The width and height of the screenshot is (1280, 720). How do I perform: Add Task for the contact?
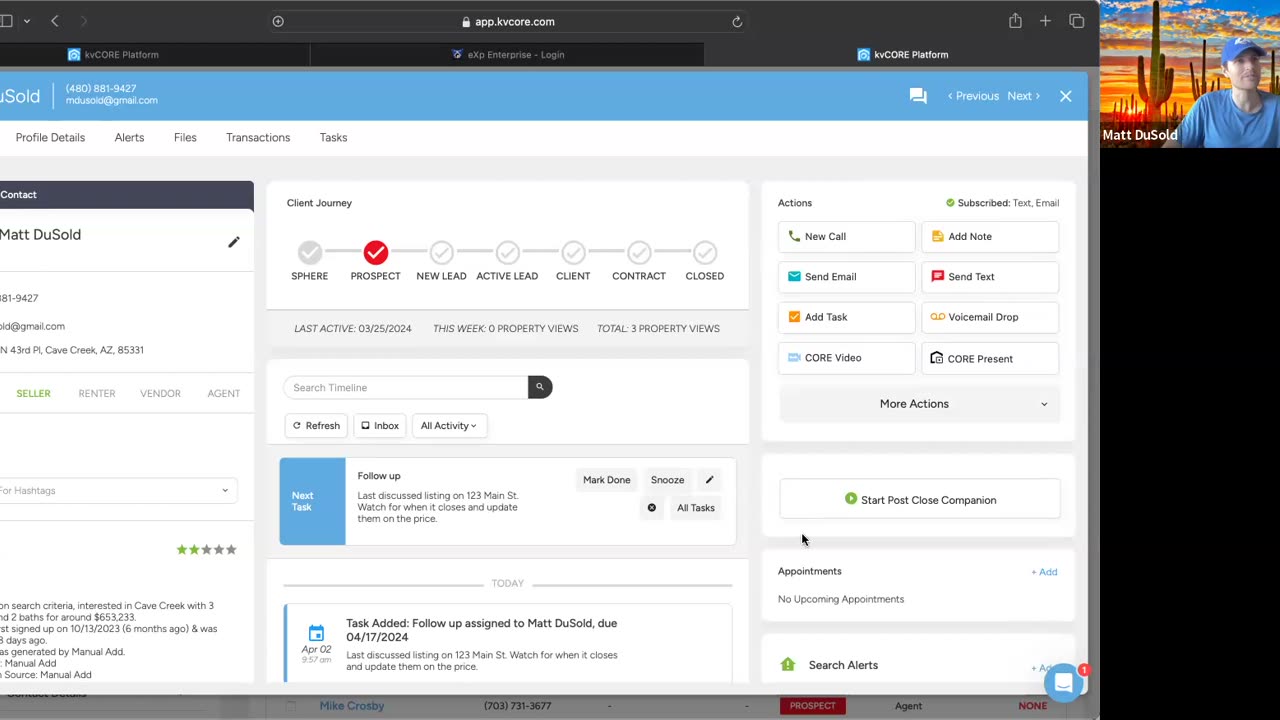pyautogui.click(x=846, y=317)
